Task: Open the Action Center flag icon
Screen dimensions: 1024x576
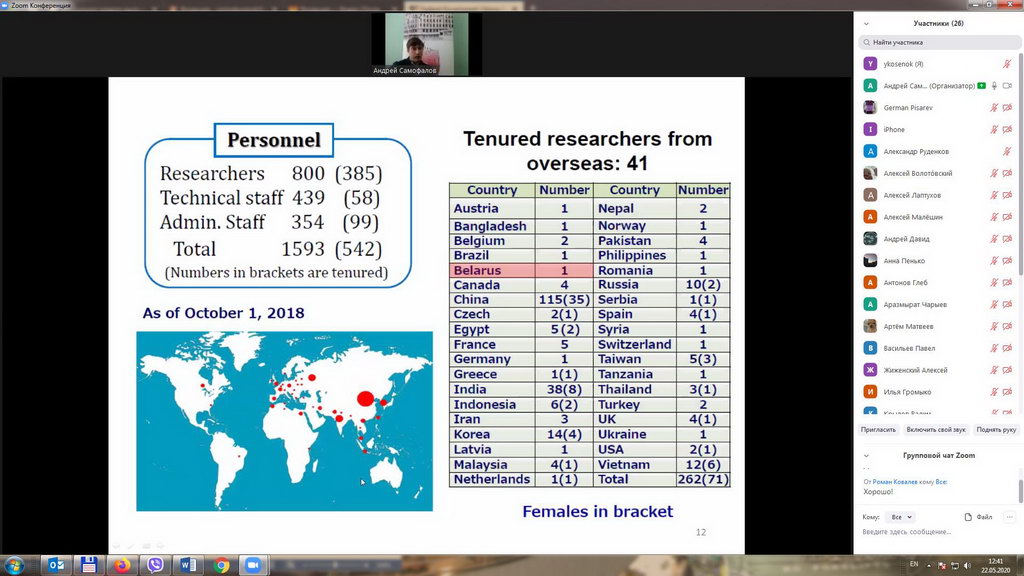Action: (942, 566)
